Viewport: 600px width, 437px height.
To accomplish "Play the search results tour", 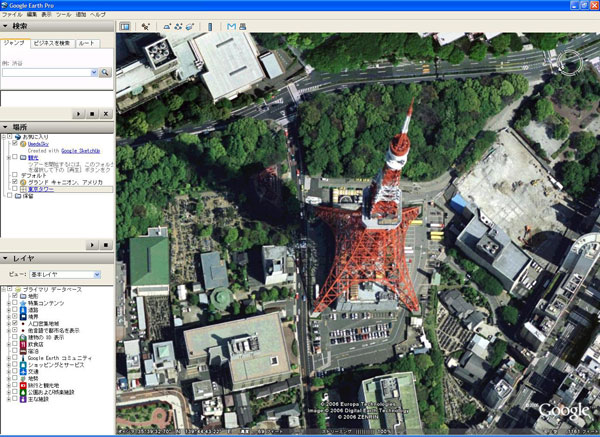I will (78, 114).
